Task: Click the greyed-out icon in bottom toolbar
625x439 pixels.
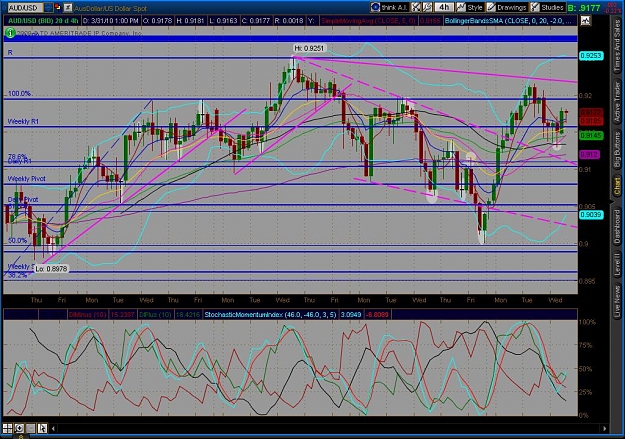Action: [31, 429]
